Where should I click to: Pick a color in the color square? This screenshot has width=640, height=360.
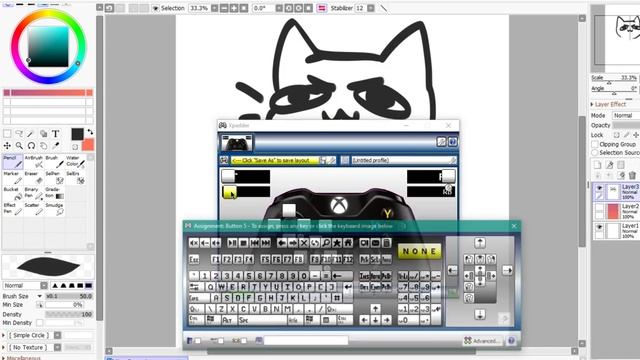[x=48, y=47]
